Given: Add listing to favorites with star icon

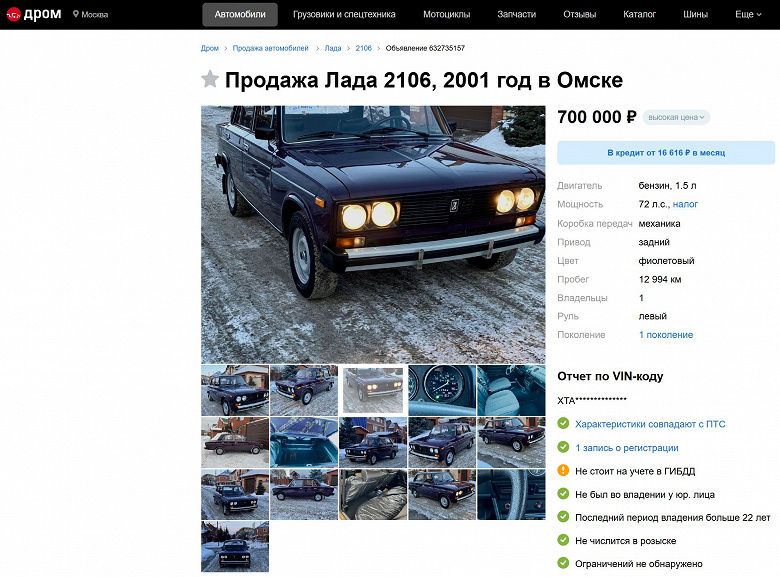Looking at the screenshot, I should pyautogui.click(x=210, y=79).
